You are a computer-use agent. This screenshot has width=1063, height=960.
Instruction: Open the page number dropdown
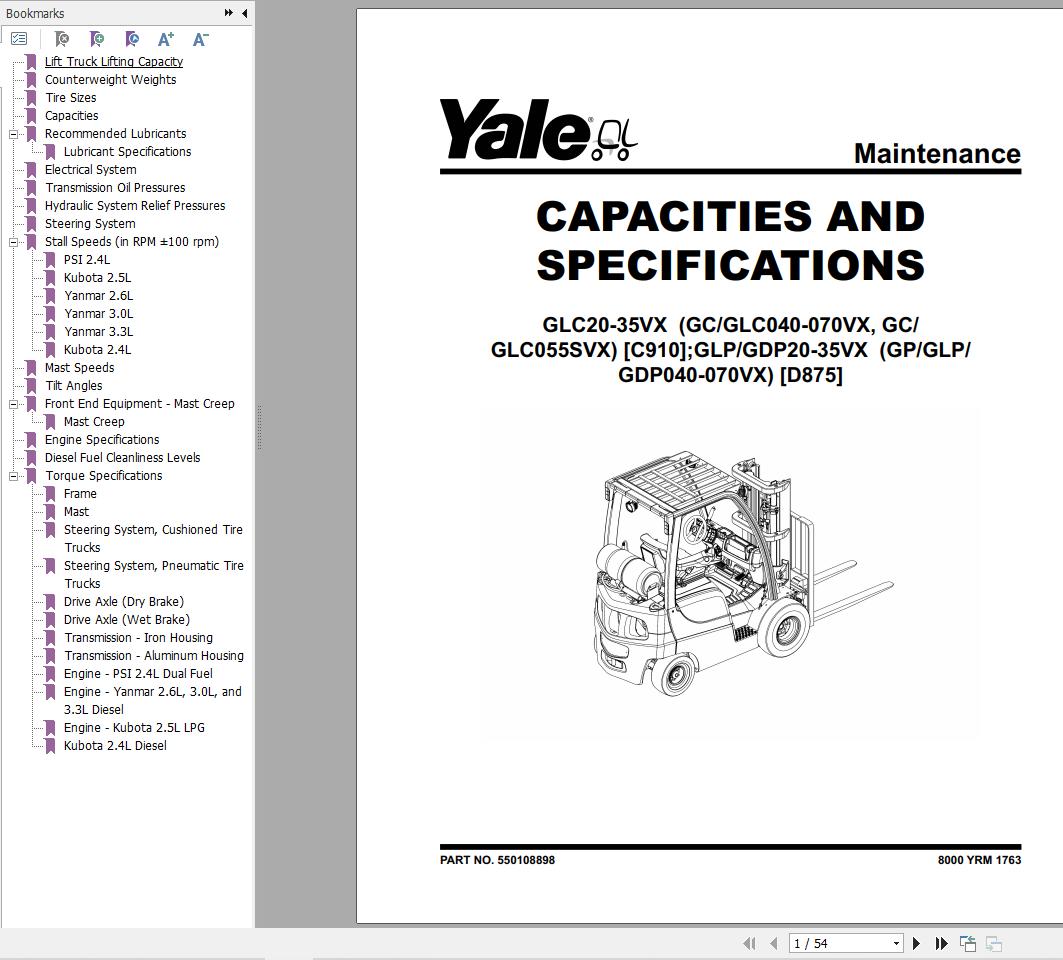pos(897,943)
